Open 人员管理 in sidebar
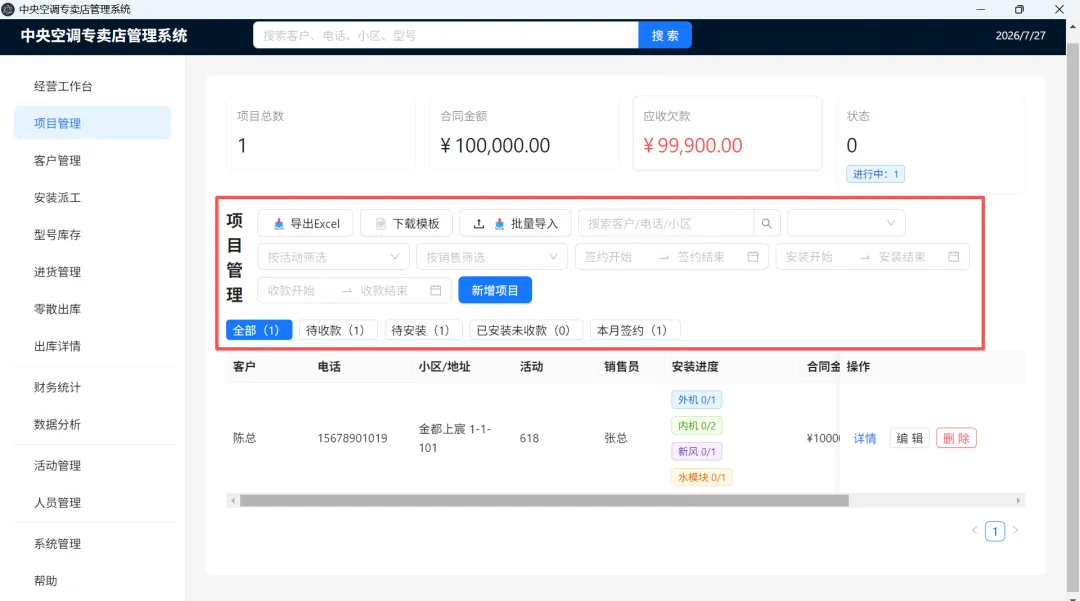This screenshot has height=601, width=1080. pos(92,503)
